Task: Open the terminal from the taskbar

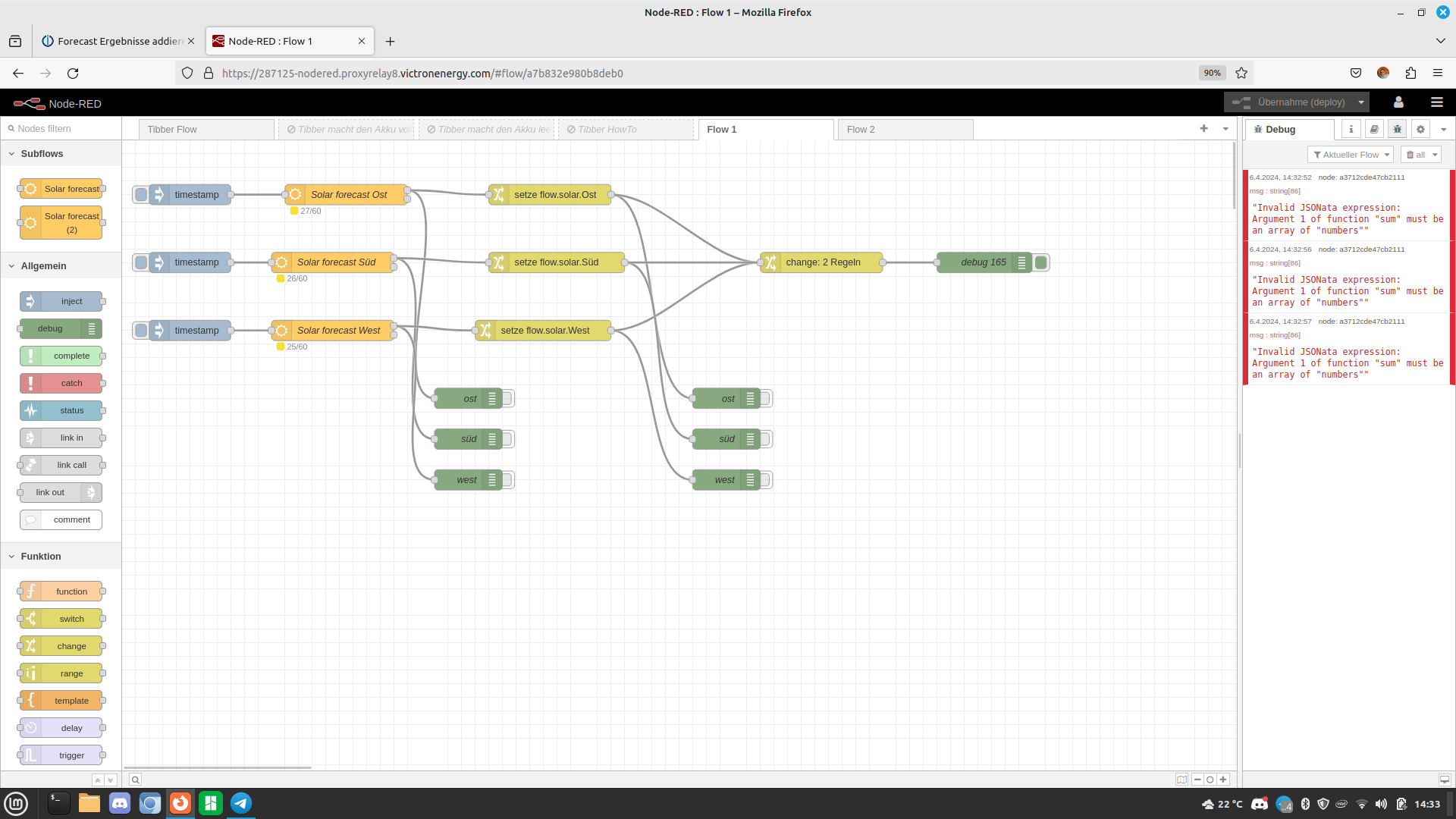Action: click(59, 803)
